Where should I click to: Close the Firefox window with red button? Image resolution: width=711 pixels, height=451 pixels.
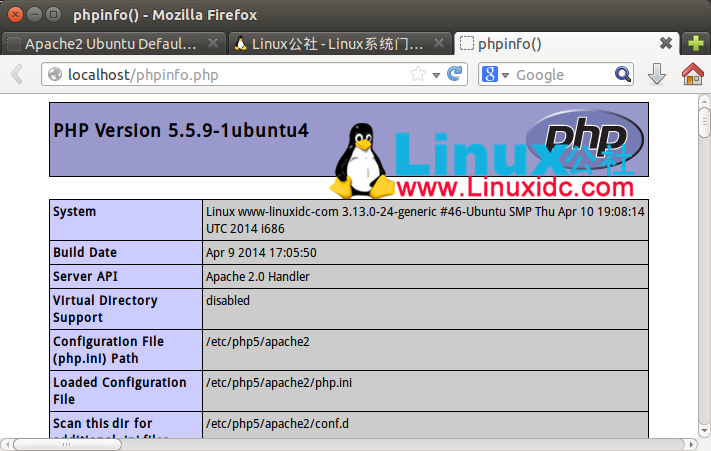click(x=15, y=15)
